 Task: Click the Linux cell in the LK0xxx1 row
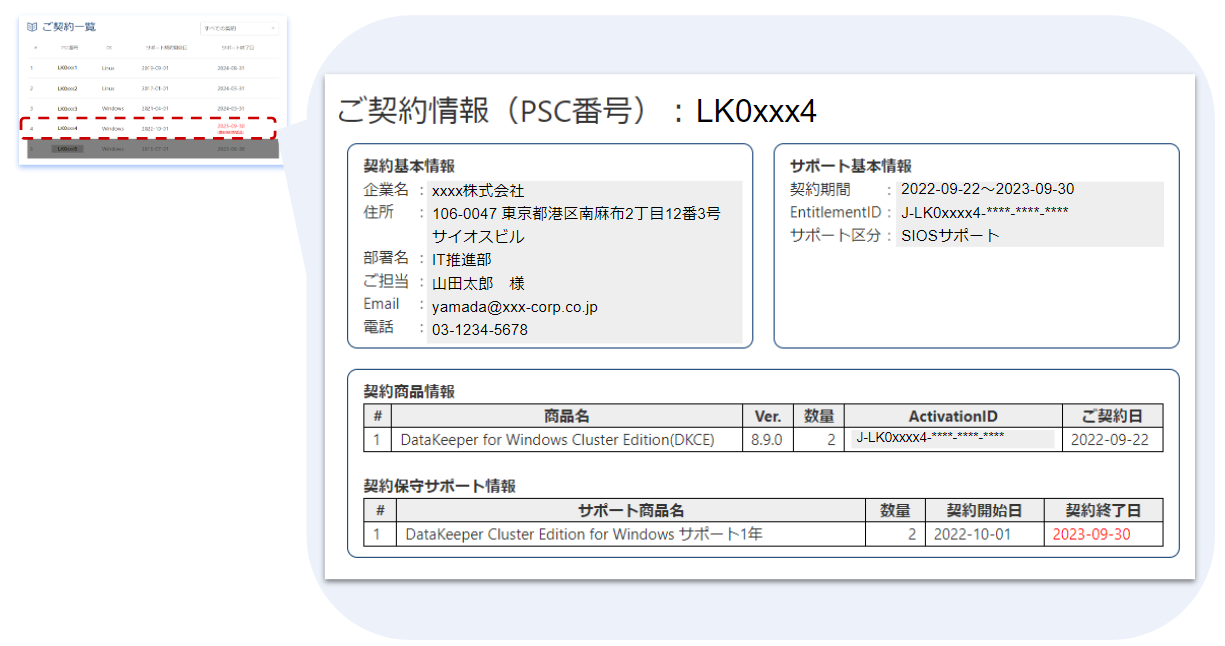click(x=108, y=68)
